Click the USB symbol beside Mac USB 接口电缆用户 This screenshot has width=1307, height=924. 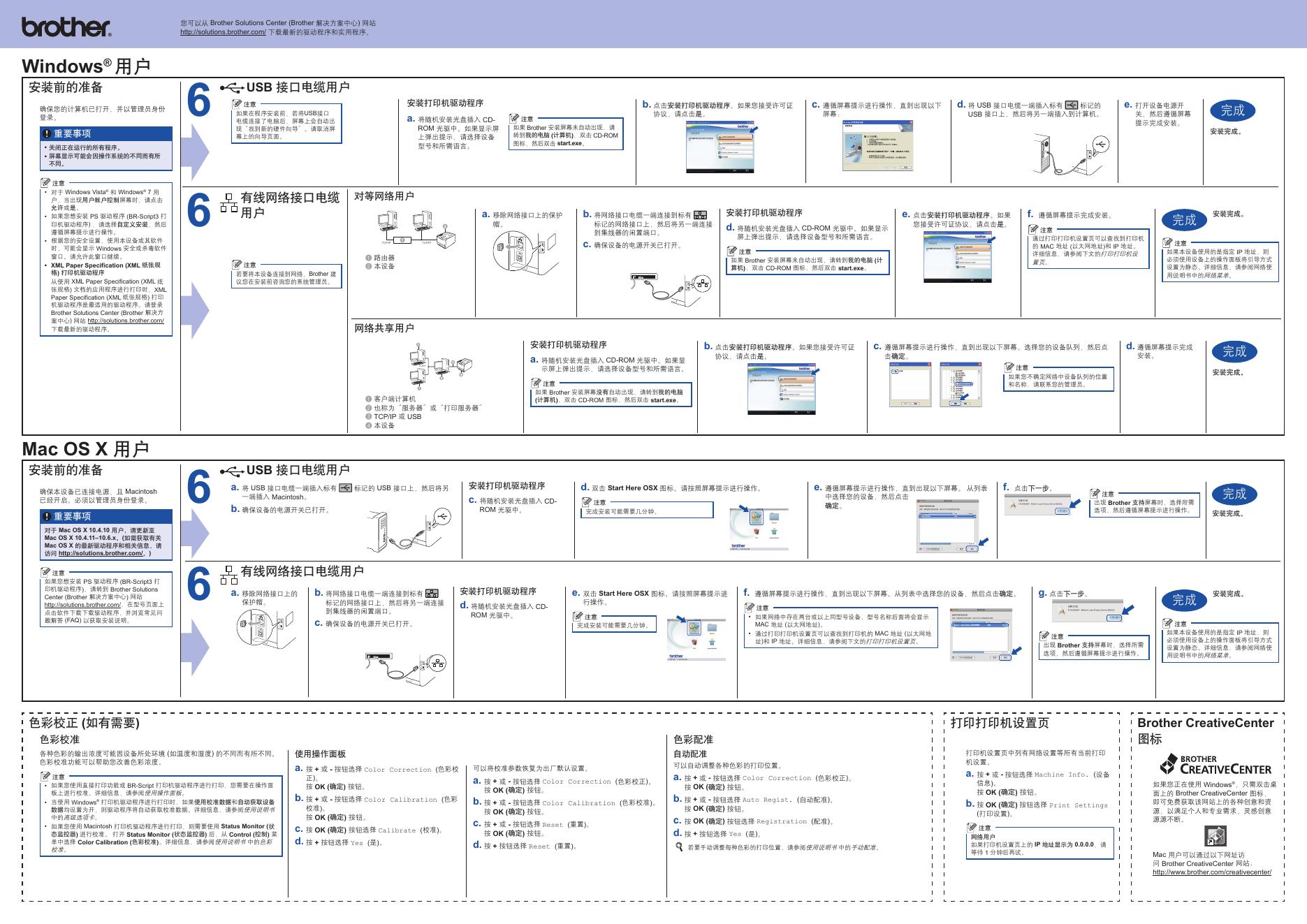pyautogui.click(x=232, y=471)
